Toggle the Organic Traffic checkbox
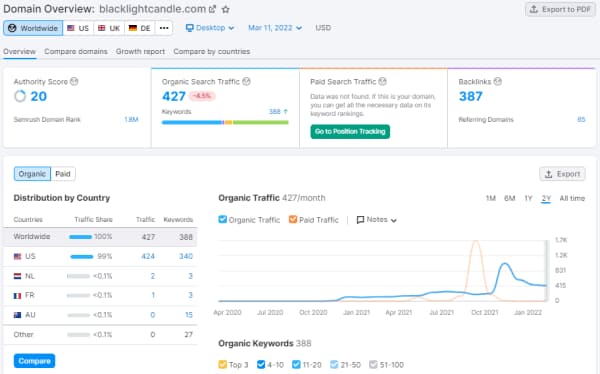 (x=223, y=220)
